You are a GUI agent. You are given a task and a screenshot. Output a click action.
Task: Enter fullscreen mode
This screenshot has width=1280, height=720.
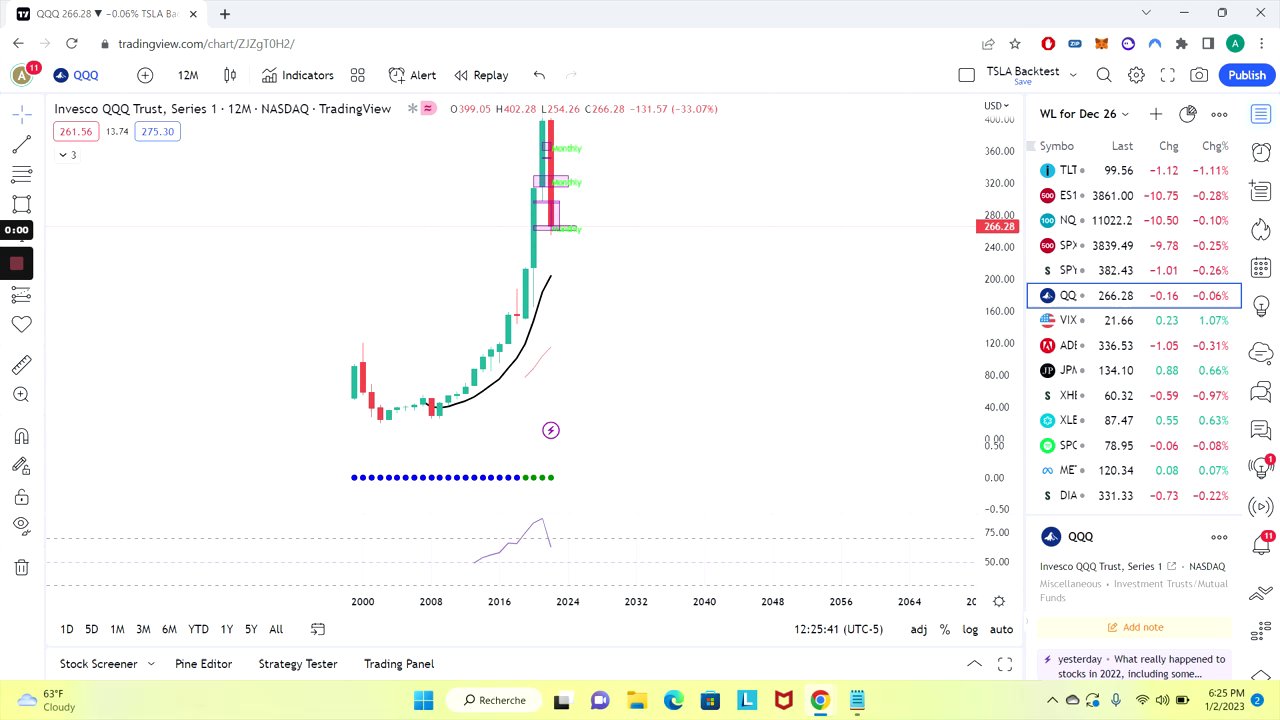1167,75
